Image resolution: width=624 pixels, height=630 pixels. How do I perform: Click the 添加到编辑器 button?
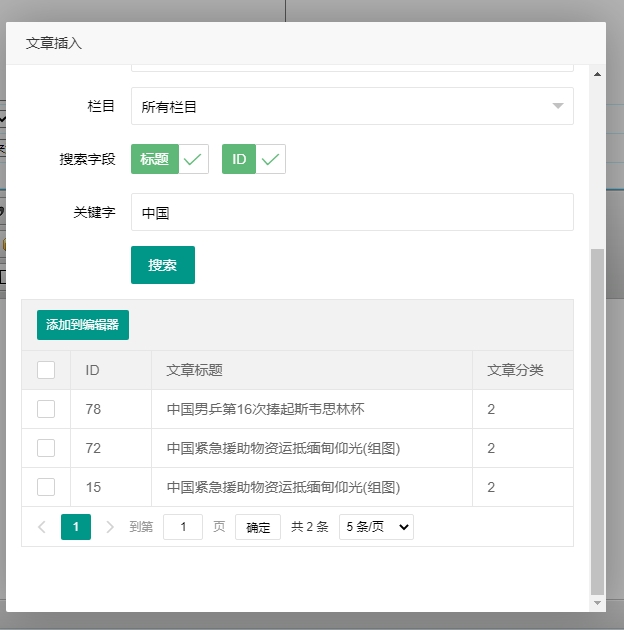pos(83,325)
